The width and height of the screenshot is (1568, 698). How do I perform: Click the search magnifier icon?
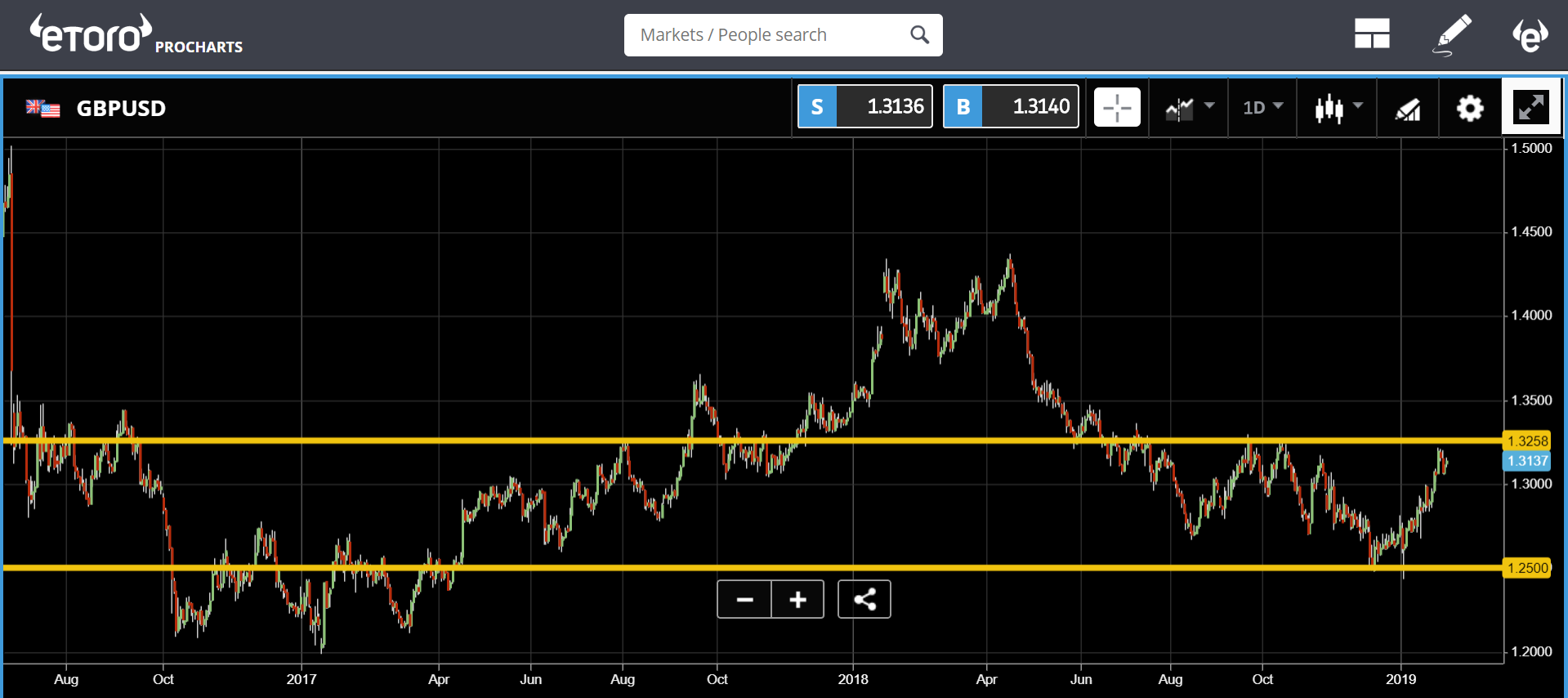tap(919, 35)
